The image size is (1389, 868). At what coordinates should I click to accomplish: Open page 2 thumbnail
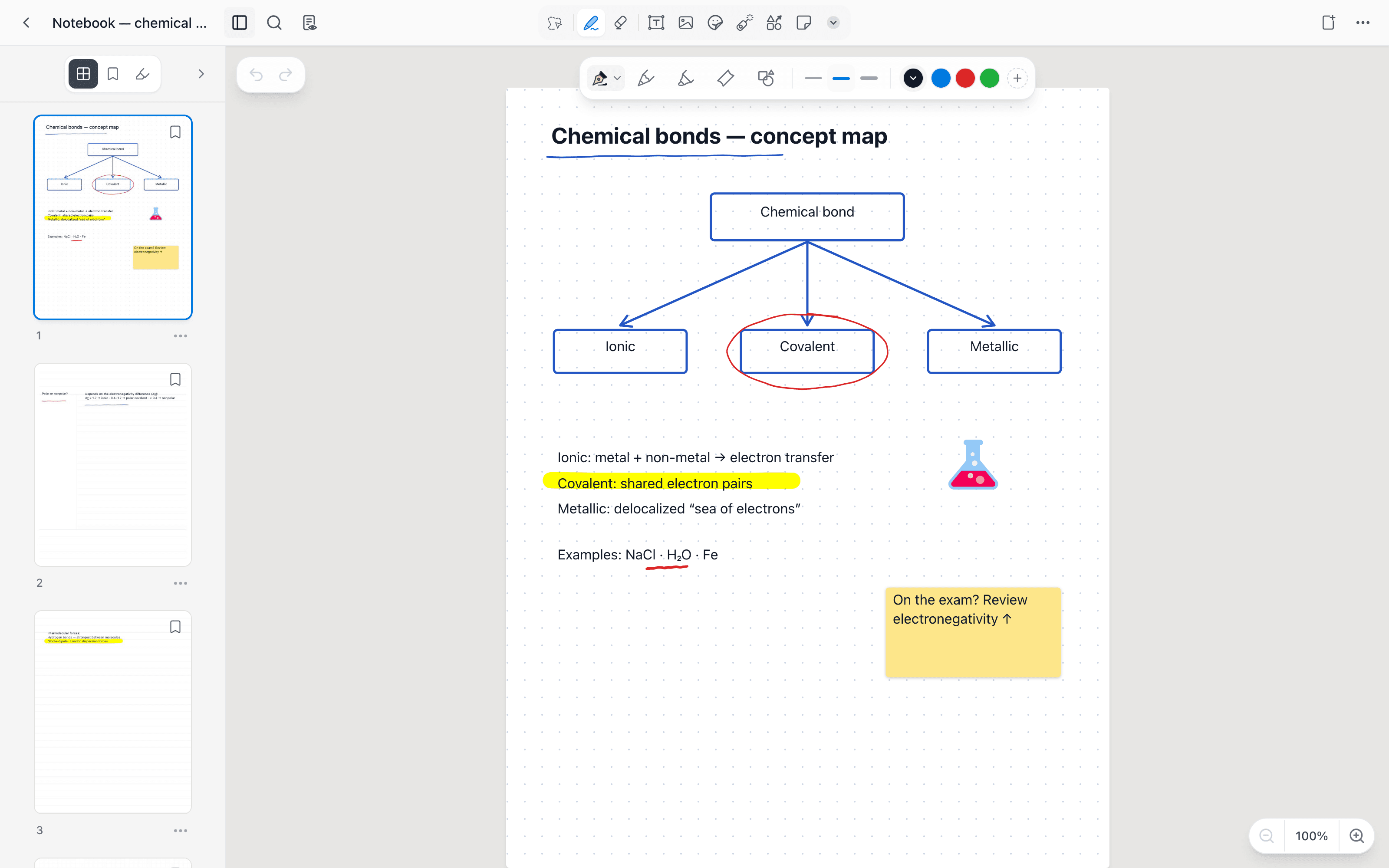[x=112, y=464]
